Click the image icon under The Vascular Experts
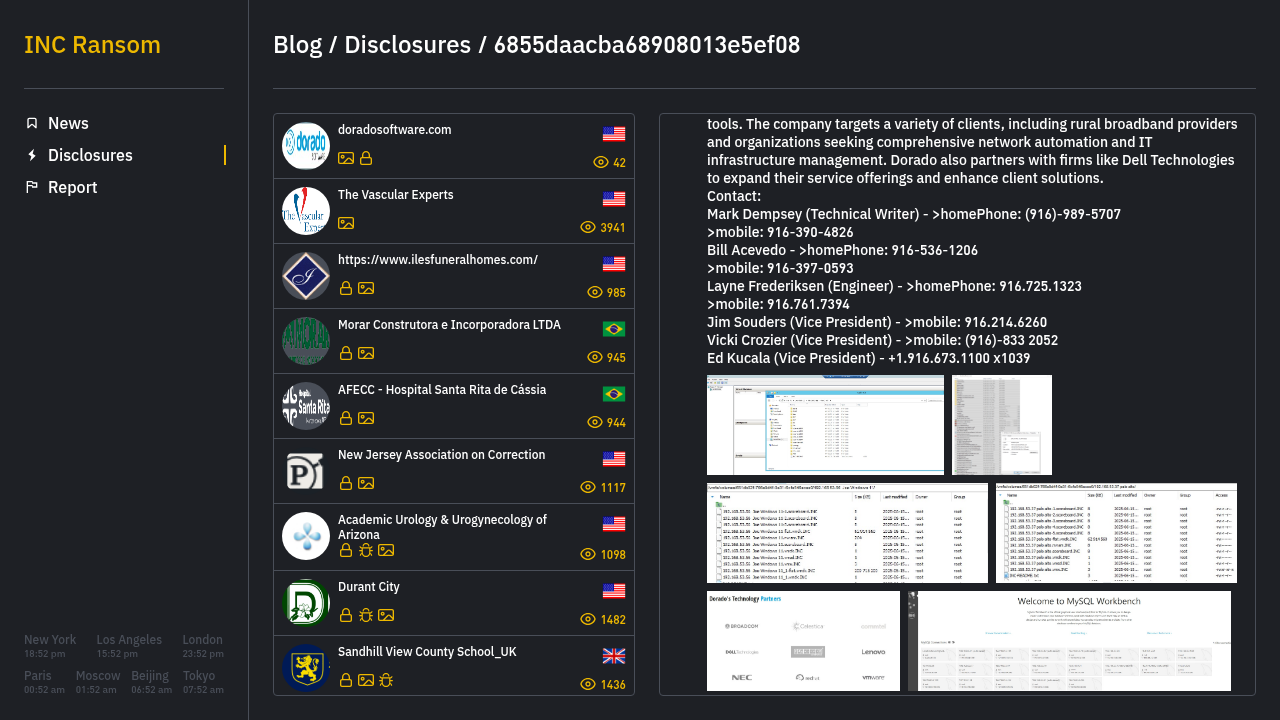1280x720 pixels. point(346,223)
